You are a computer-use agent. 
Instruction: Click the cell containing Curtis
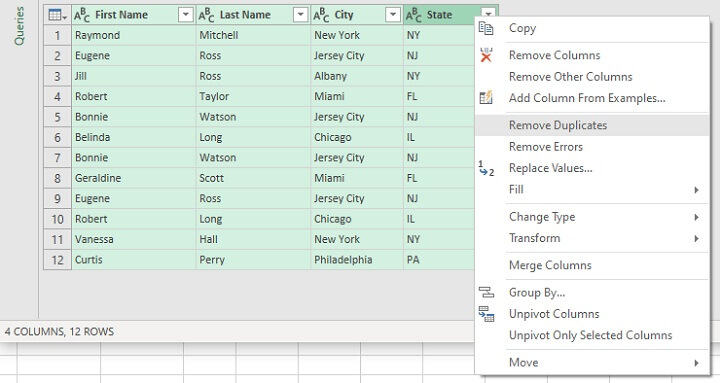134,260
